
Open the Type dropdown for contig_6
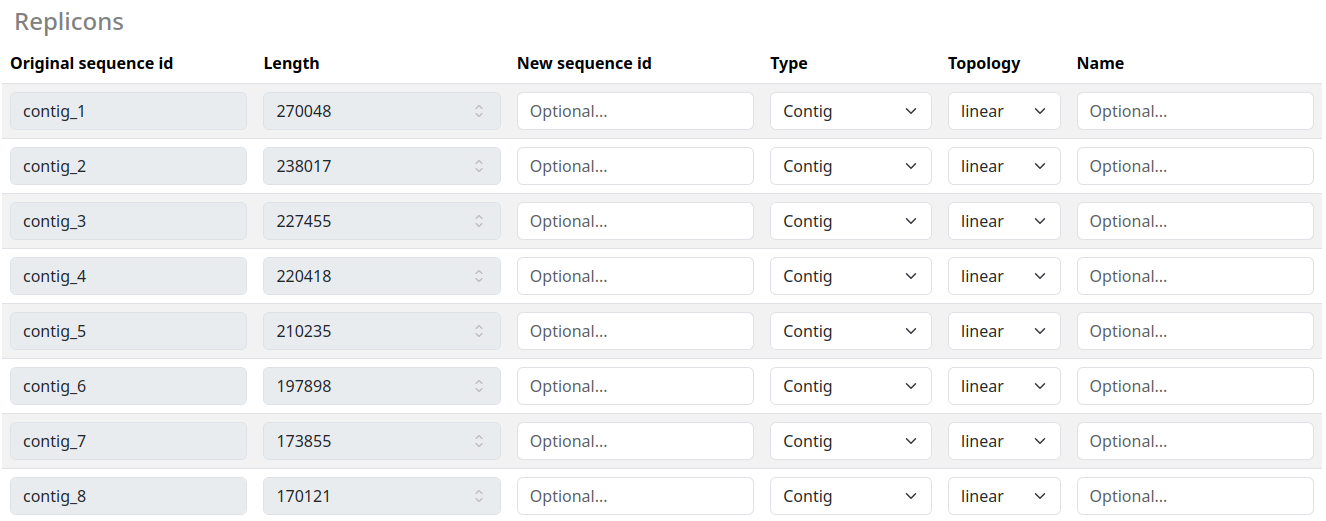(x=850, y=386)
